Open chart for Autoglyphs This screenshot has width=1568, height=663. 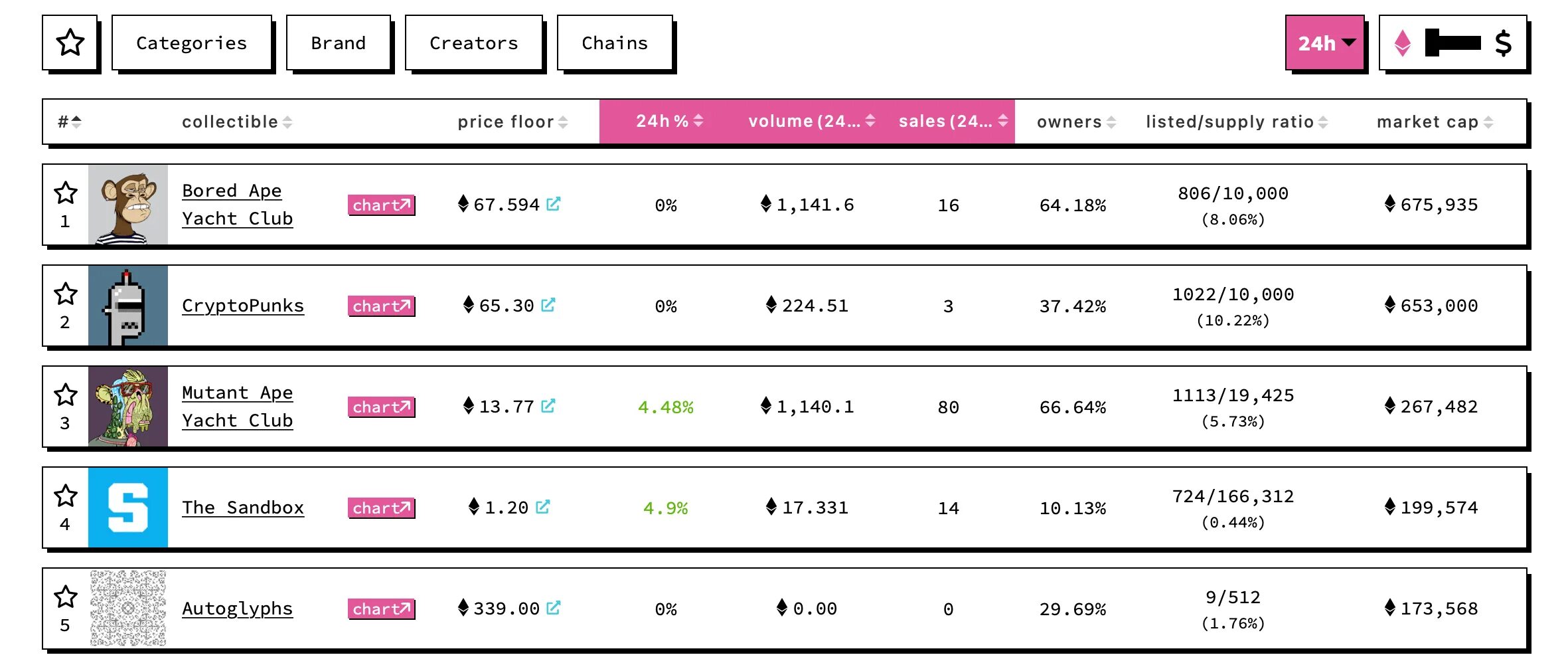coord(381,609)
